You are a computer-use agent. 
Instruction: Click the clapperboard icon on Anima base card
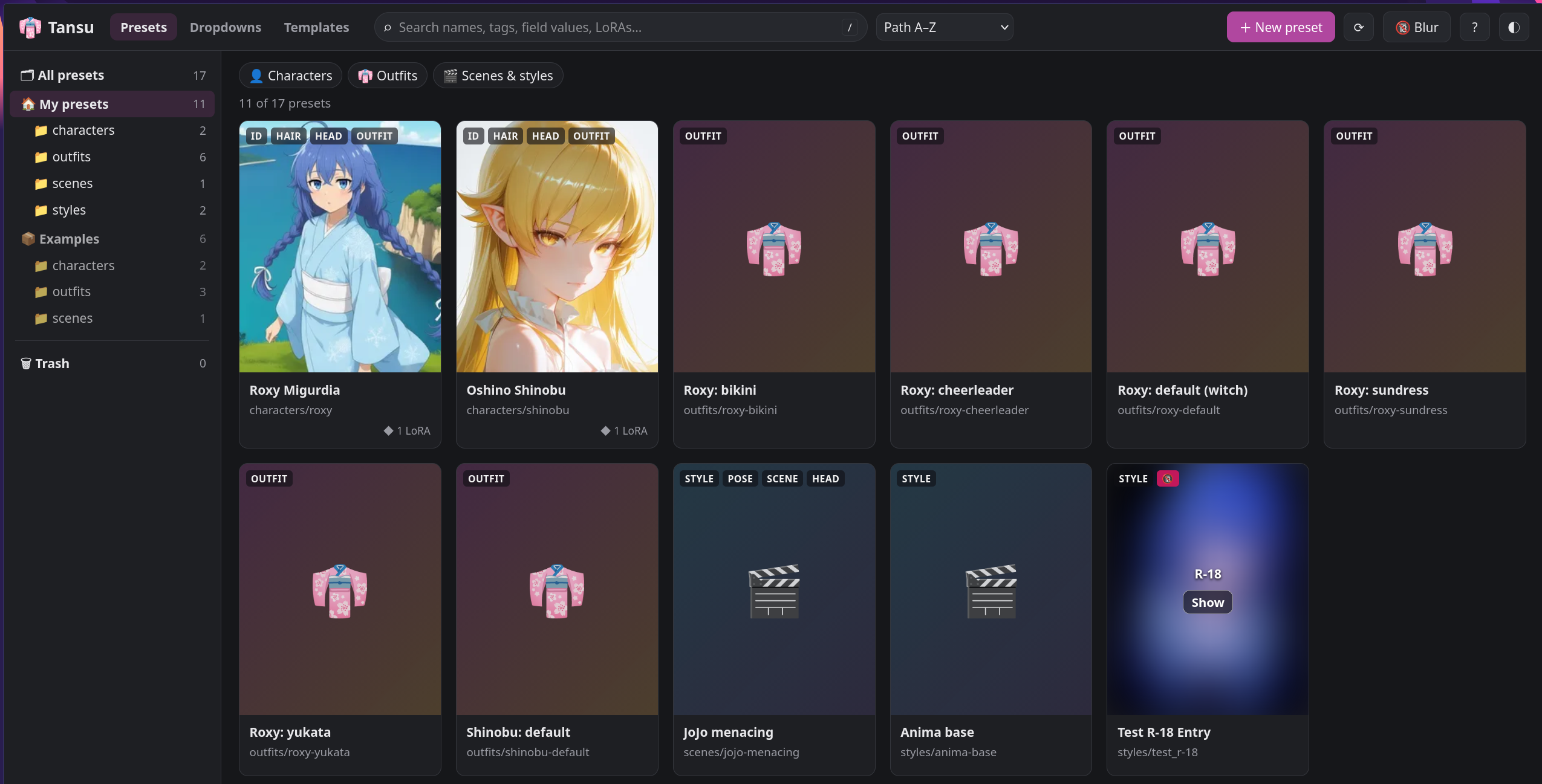(x=991, y=591)
